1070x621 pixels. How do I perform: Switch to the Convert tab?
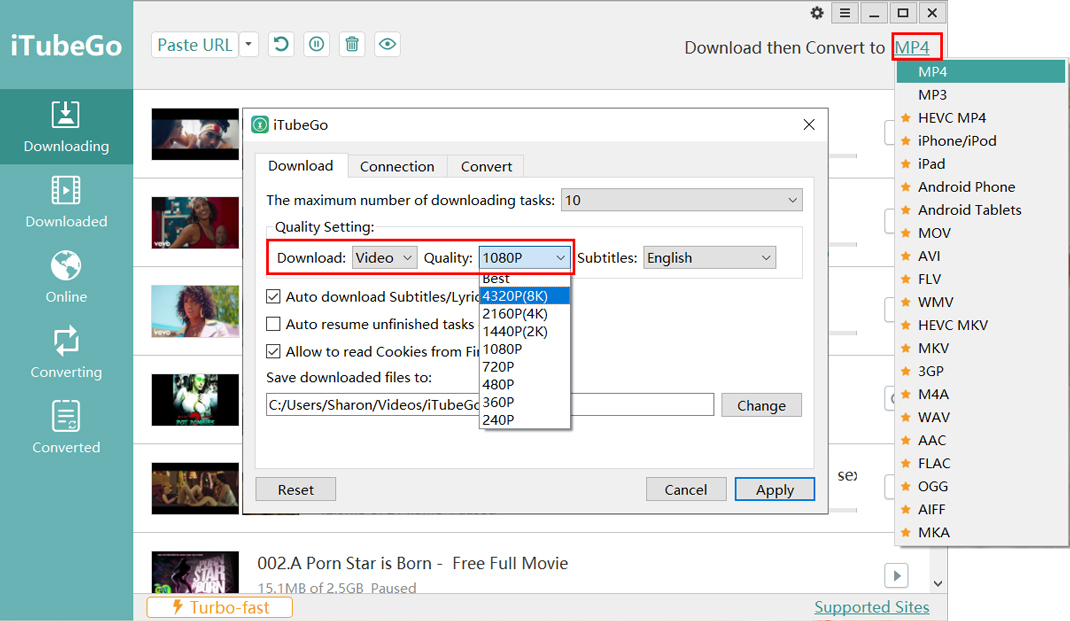pos(487,167)
